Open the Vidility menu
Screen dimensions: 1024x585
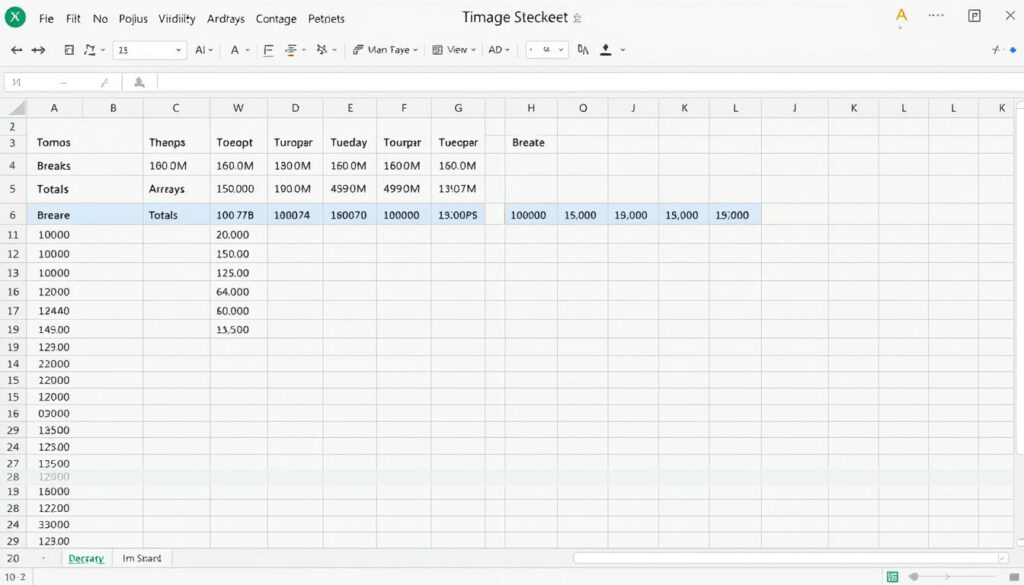tap(177, 19)
